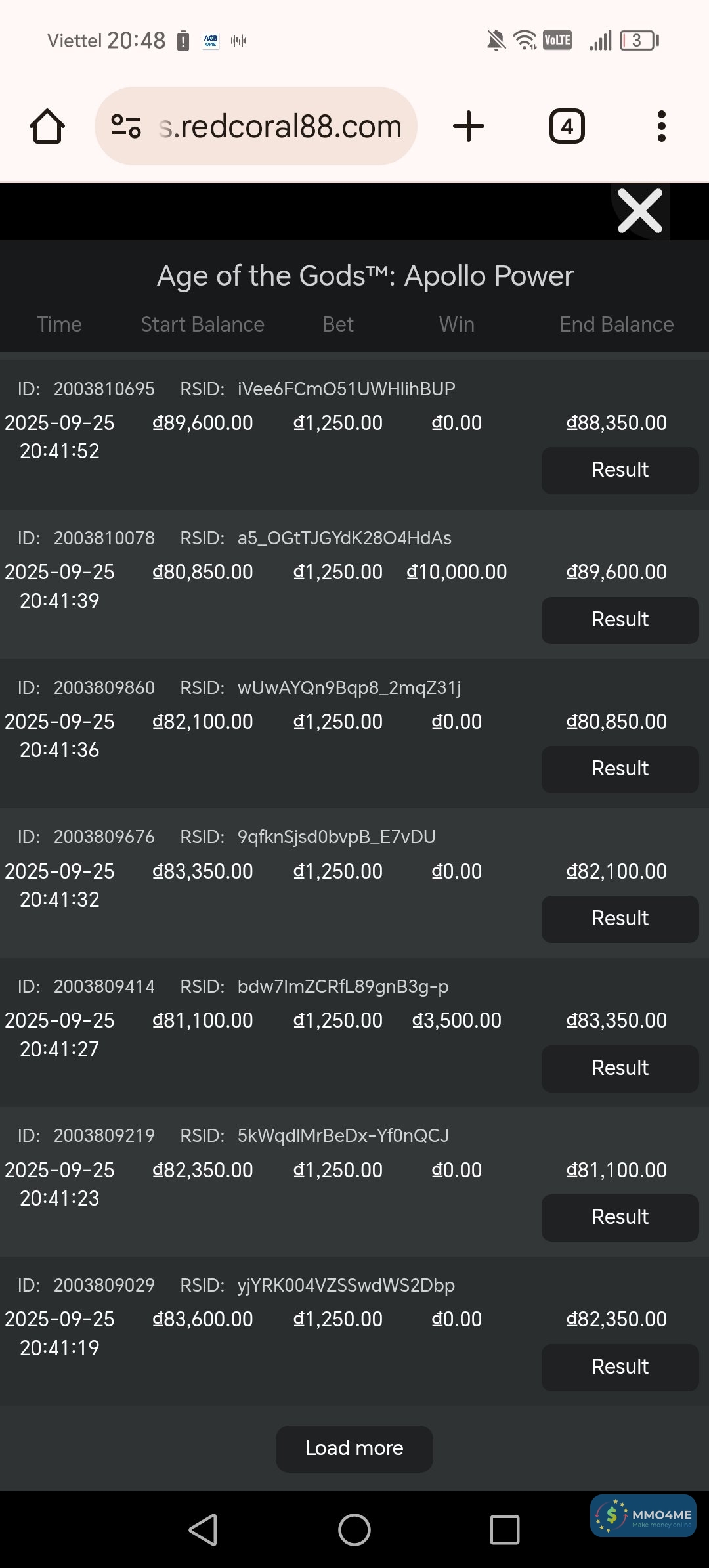Tap the browser home icon
This screenshot has width=709, height=1568.
tap(47, 126)
